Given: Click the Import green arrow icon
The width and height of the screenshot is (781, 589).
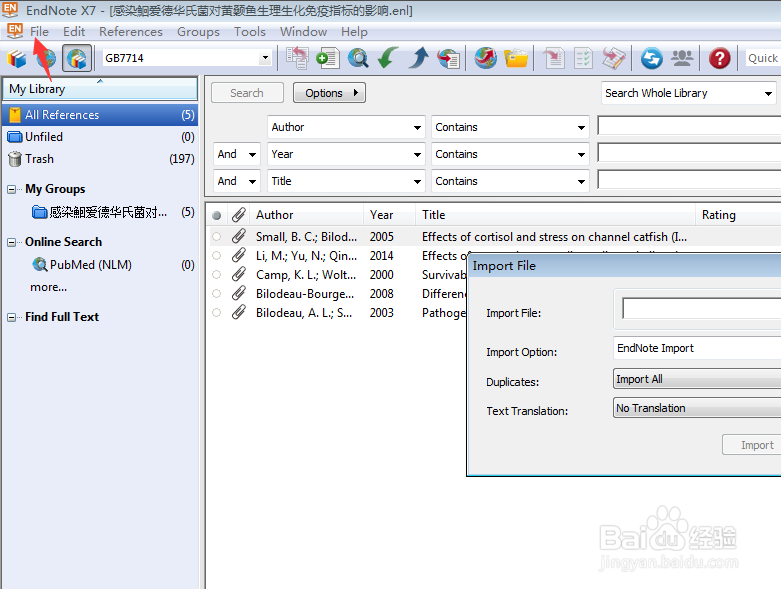Looking at the screenshot, I should (388, 58).
